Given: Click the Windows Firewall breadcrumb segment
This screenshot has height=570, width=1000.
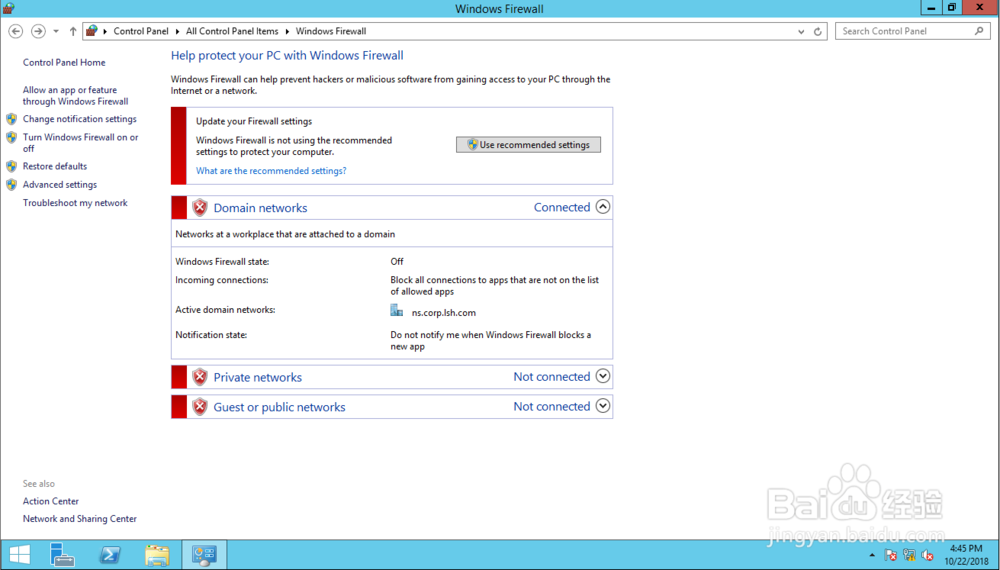Looking at the screenshot, I should pyautogui.click(x=331, y=31).
